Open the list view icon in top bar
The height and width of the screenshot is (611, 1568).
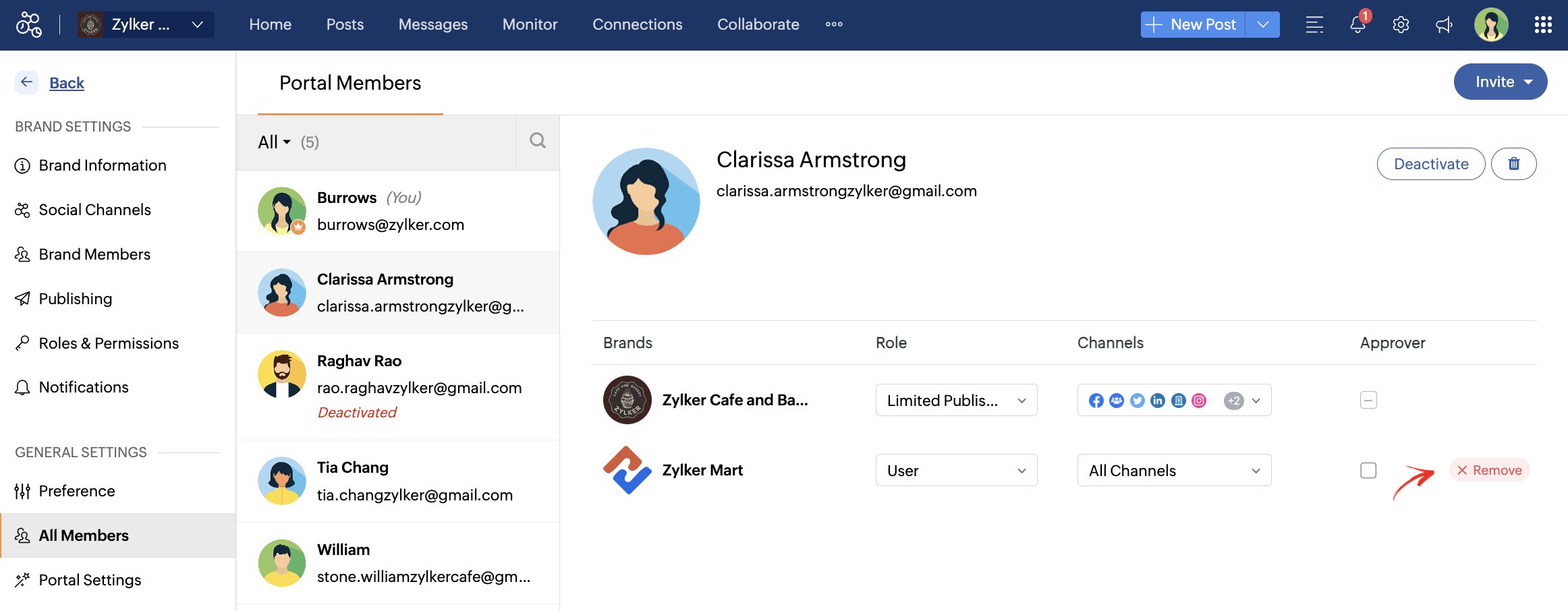[x=1314, y=25]
